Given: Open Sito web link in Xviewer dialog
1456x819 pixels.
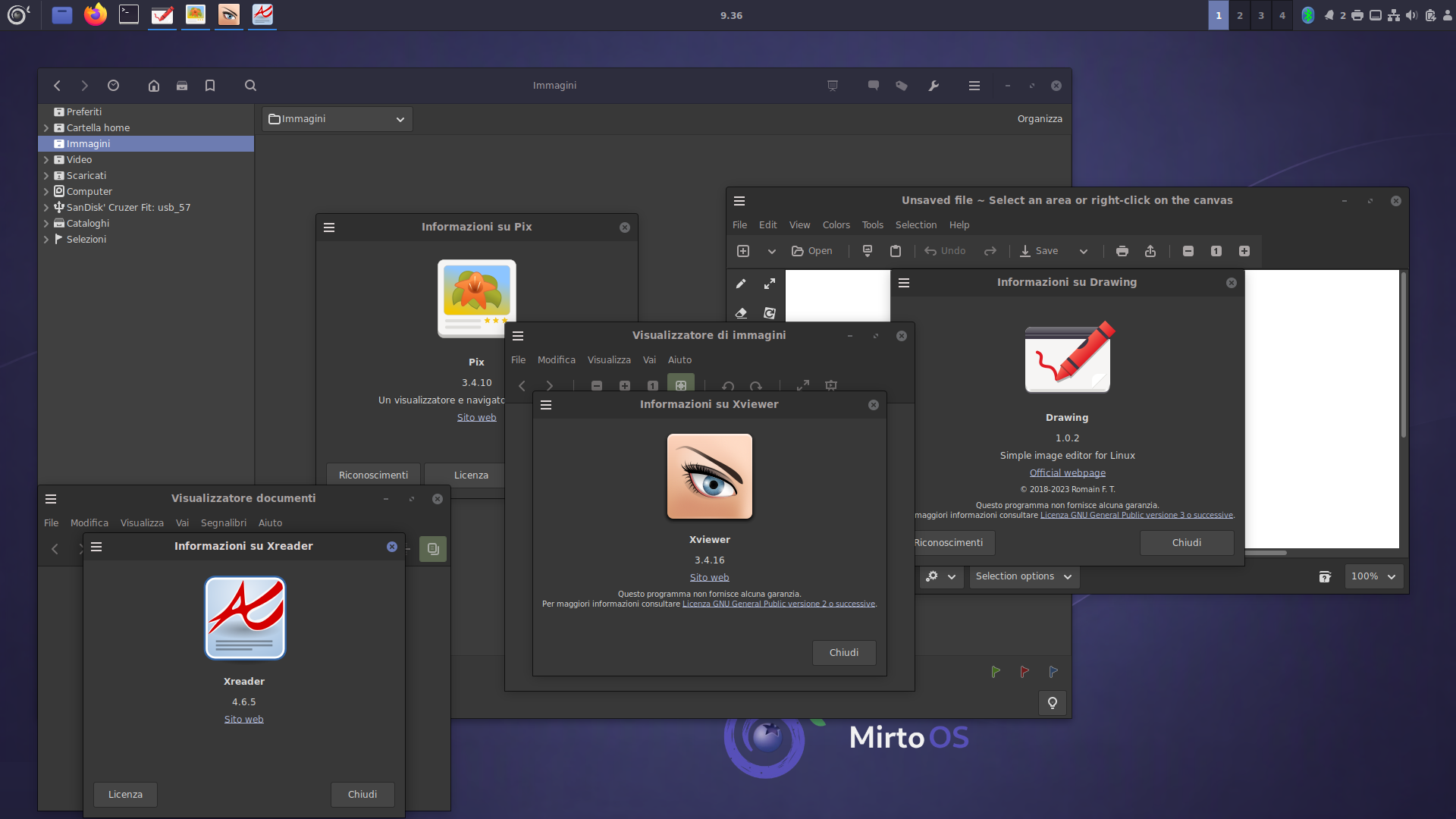Looking at the screenshot, I should click(x=709, y=578).
